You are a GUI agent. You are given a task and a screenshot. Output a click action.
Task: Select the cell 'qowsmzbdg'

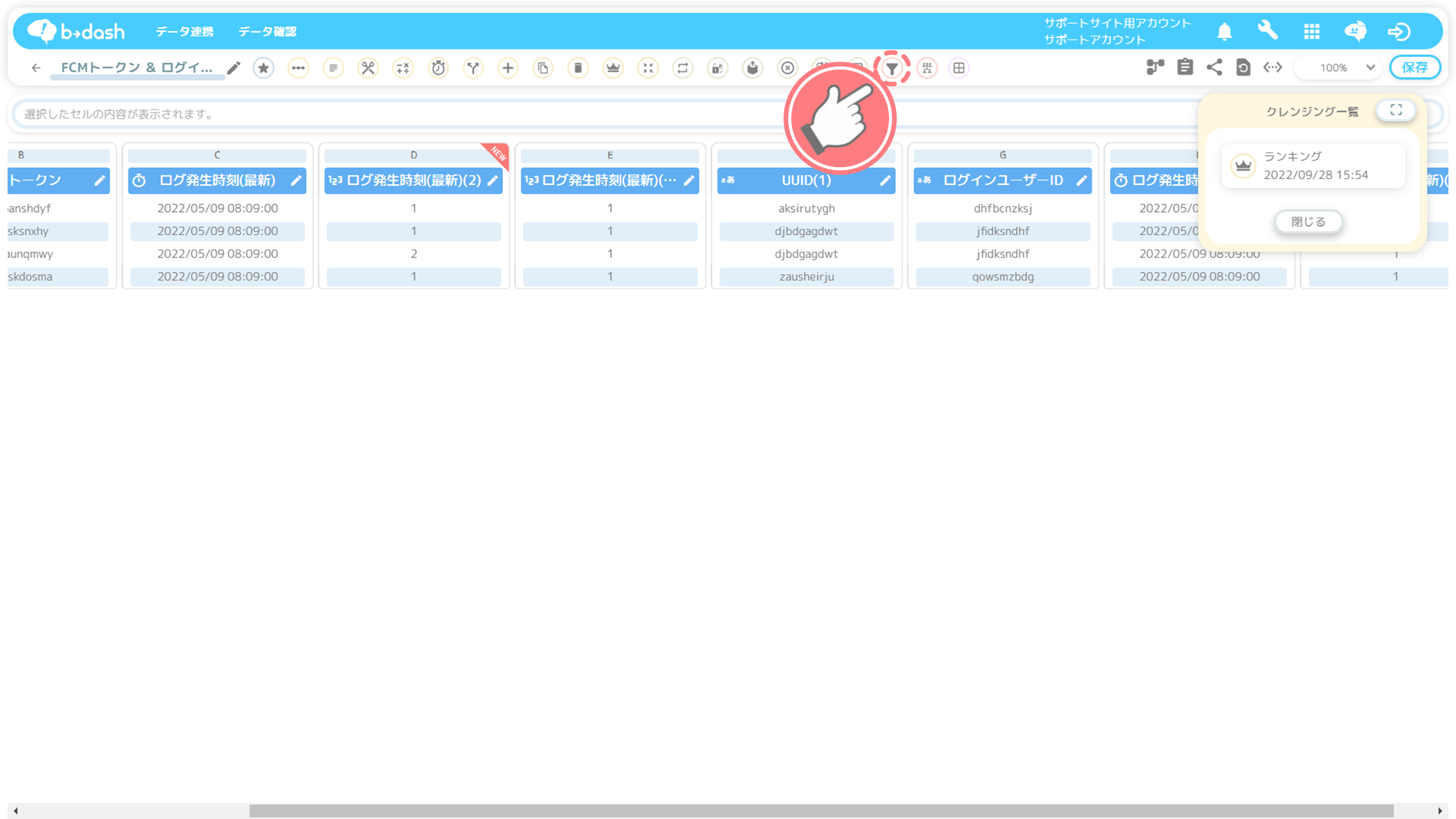tap(1003, 277)
